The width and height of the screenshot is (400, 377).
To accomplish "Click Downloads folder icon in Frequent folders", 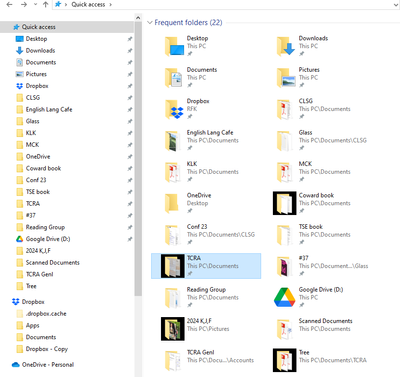I will [x=286, y=46].
